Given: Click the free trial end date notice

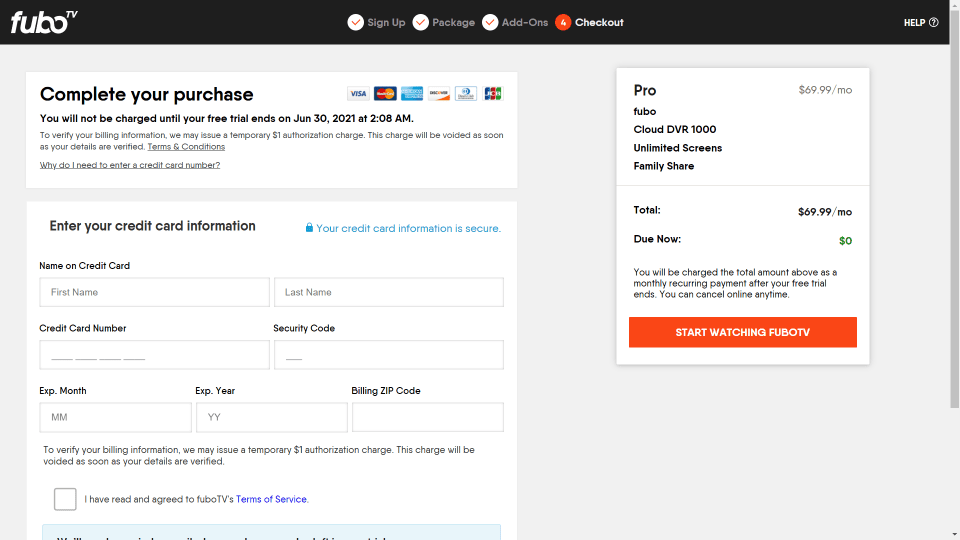Looking at the screenshot, I should [x=227, y=119].
